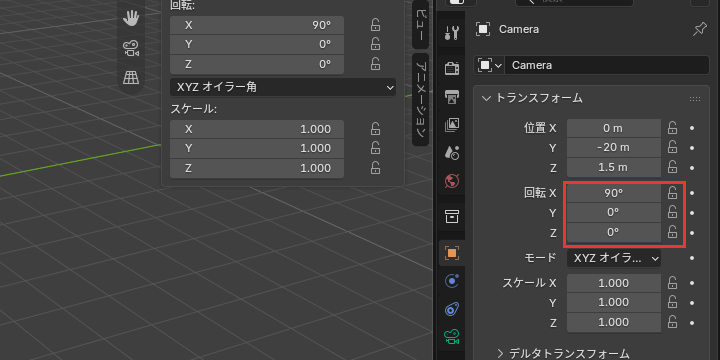Image resolution: width=720 pixels, height=360 pixels.
Task: Click the 回転 Z field in properties panel
Action: [614, 232]
